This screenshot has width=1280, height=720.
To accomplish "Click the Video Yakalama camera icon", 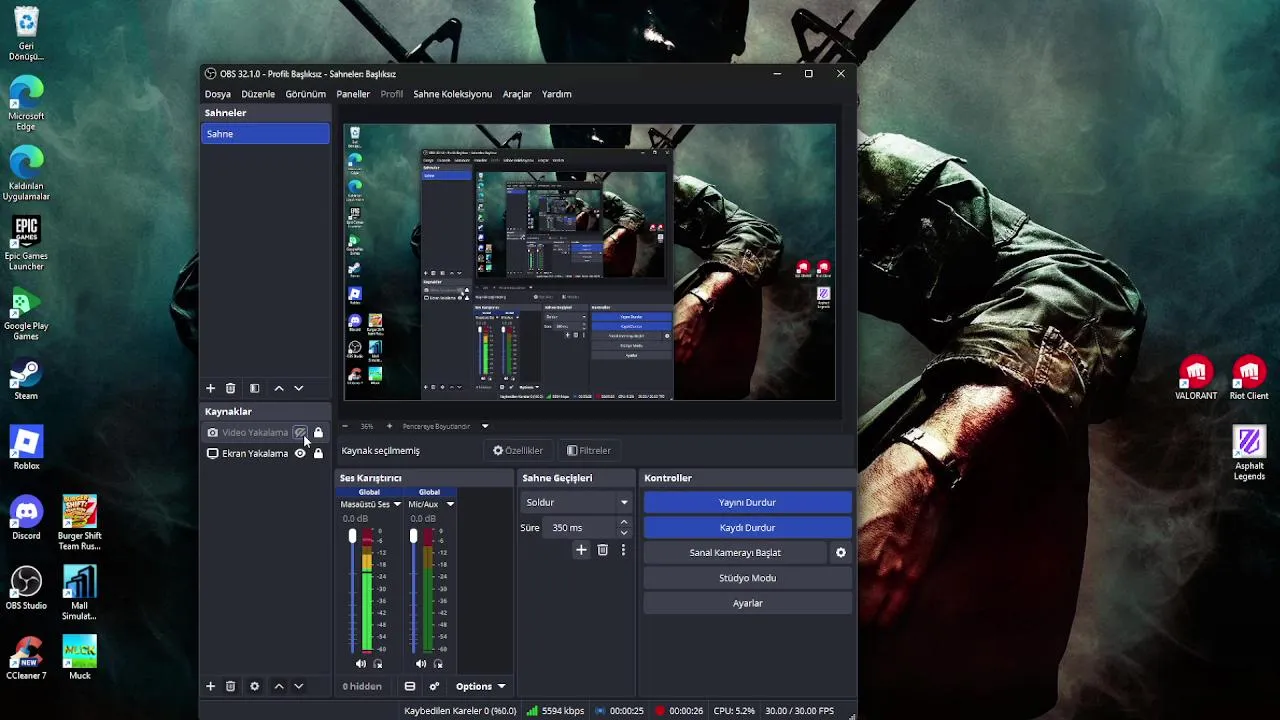I will click(212, 433).
